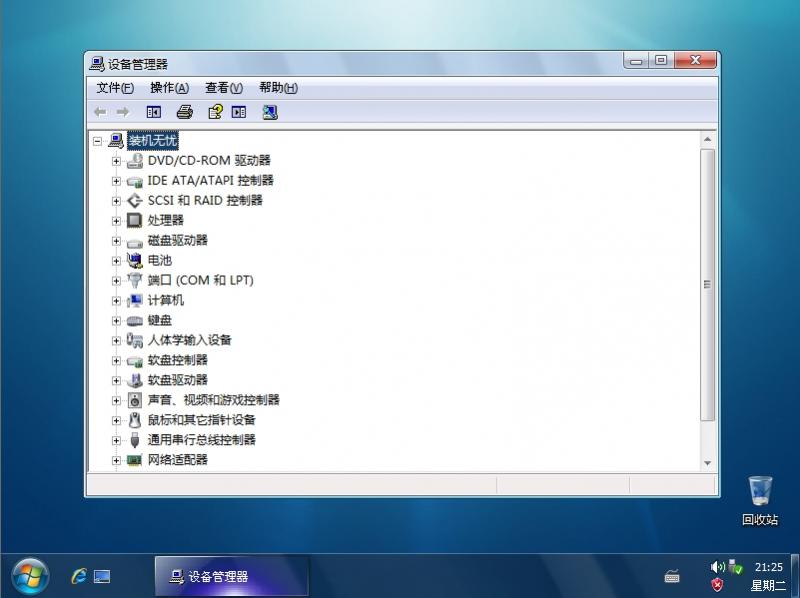
Task: Expand the 键盘 node
Action: (x=116, y=320)
